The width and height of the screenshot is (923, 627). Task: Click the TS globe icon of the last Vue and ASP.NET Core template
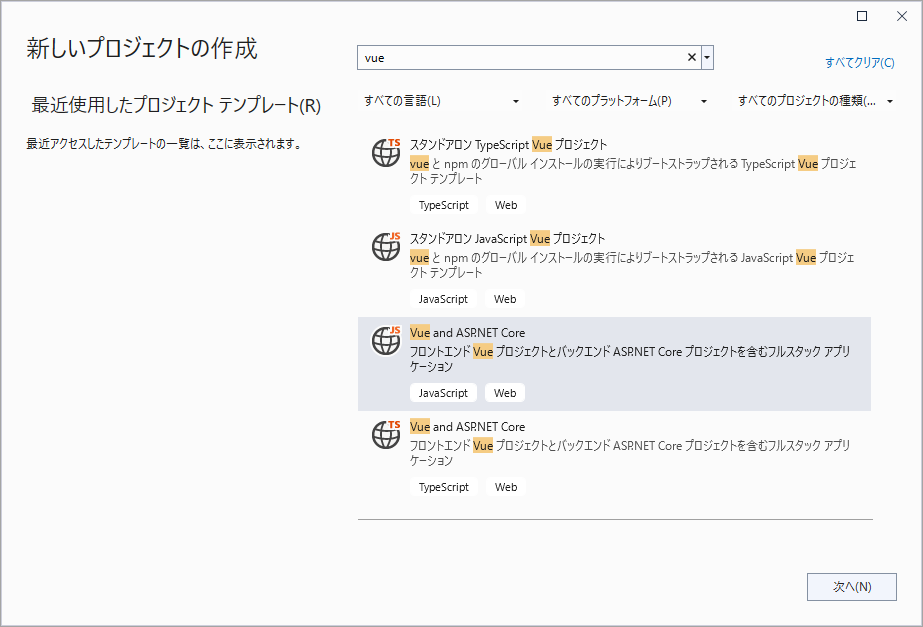(x=386, y=434)
